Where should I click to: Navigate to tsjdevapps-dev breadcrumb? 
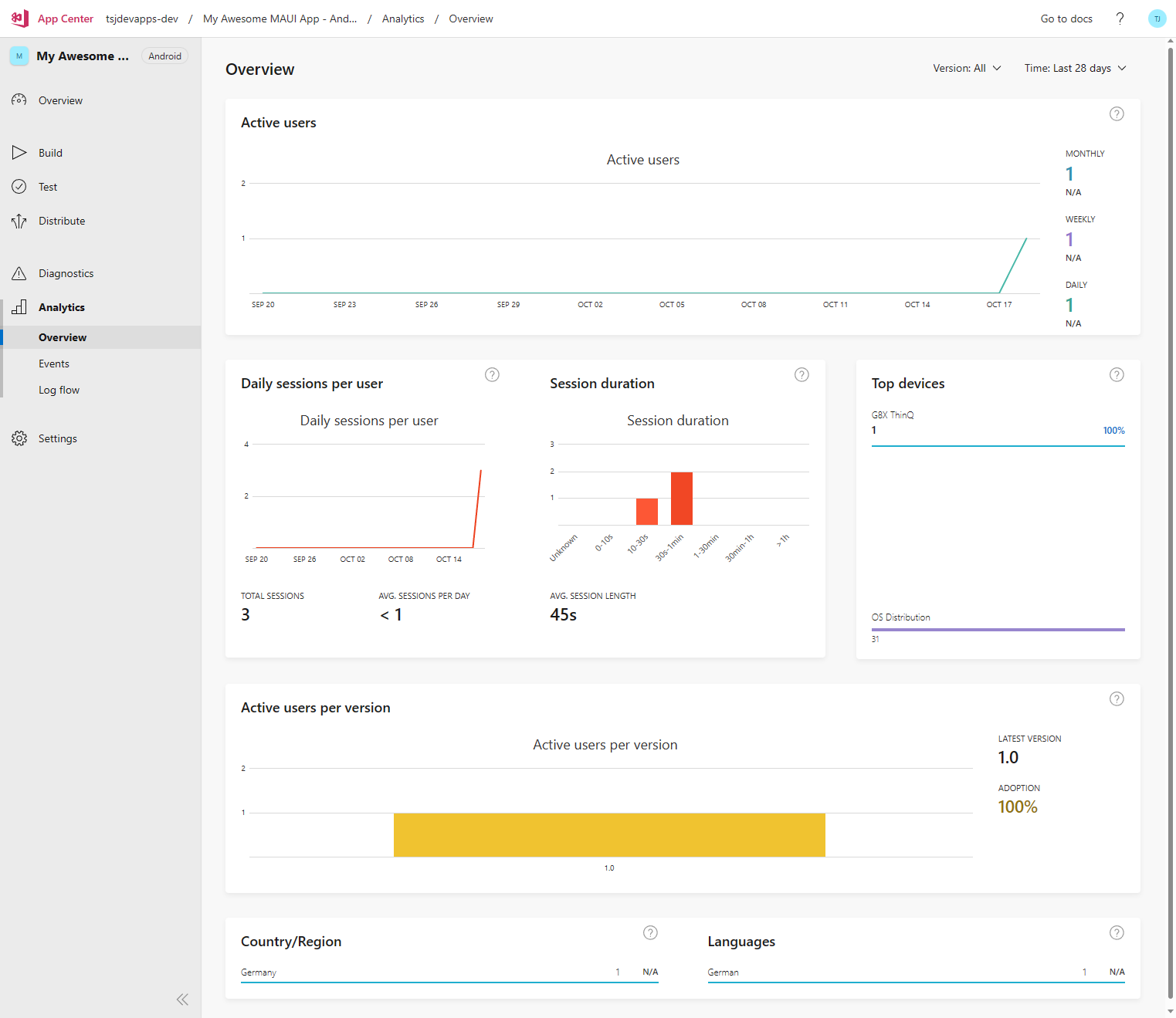point(142,19)
